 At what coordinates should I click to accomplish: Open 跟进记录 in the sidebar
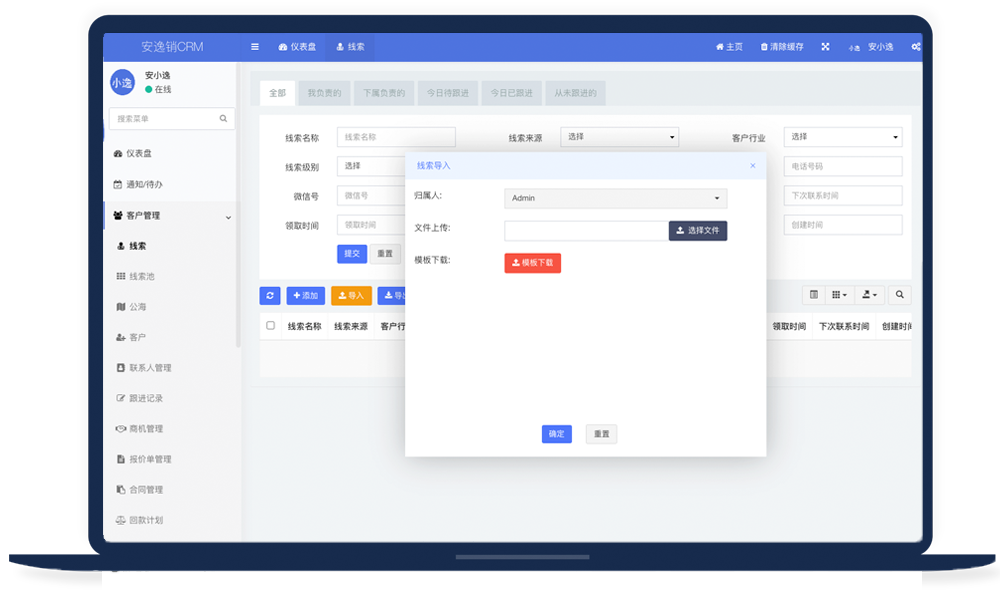pyautogui.click(x=140, y=398)
